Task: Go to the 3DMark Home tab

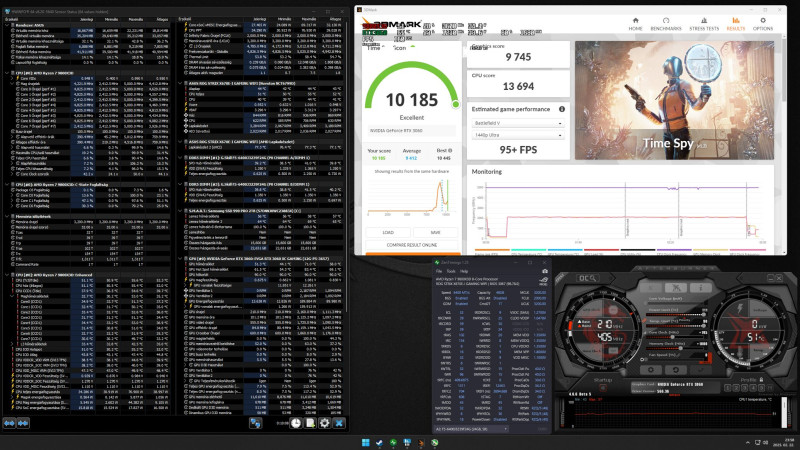Action: [635, 24]
